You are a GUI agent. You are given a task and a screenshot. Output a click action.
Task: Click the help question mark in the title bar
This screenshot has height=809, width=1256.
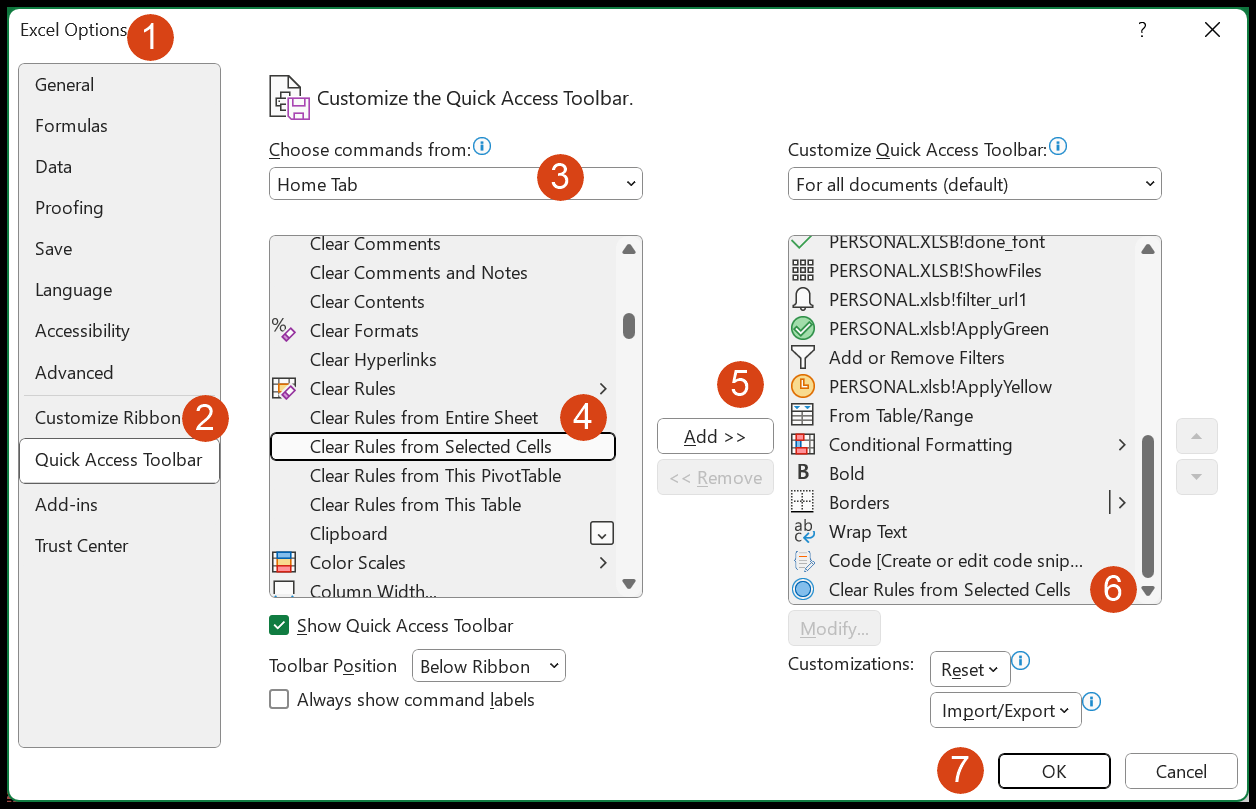[x=1142, y=30]
